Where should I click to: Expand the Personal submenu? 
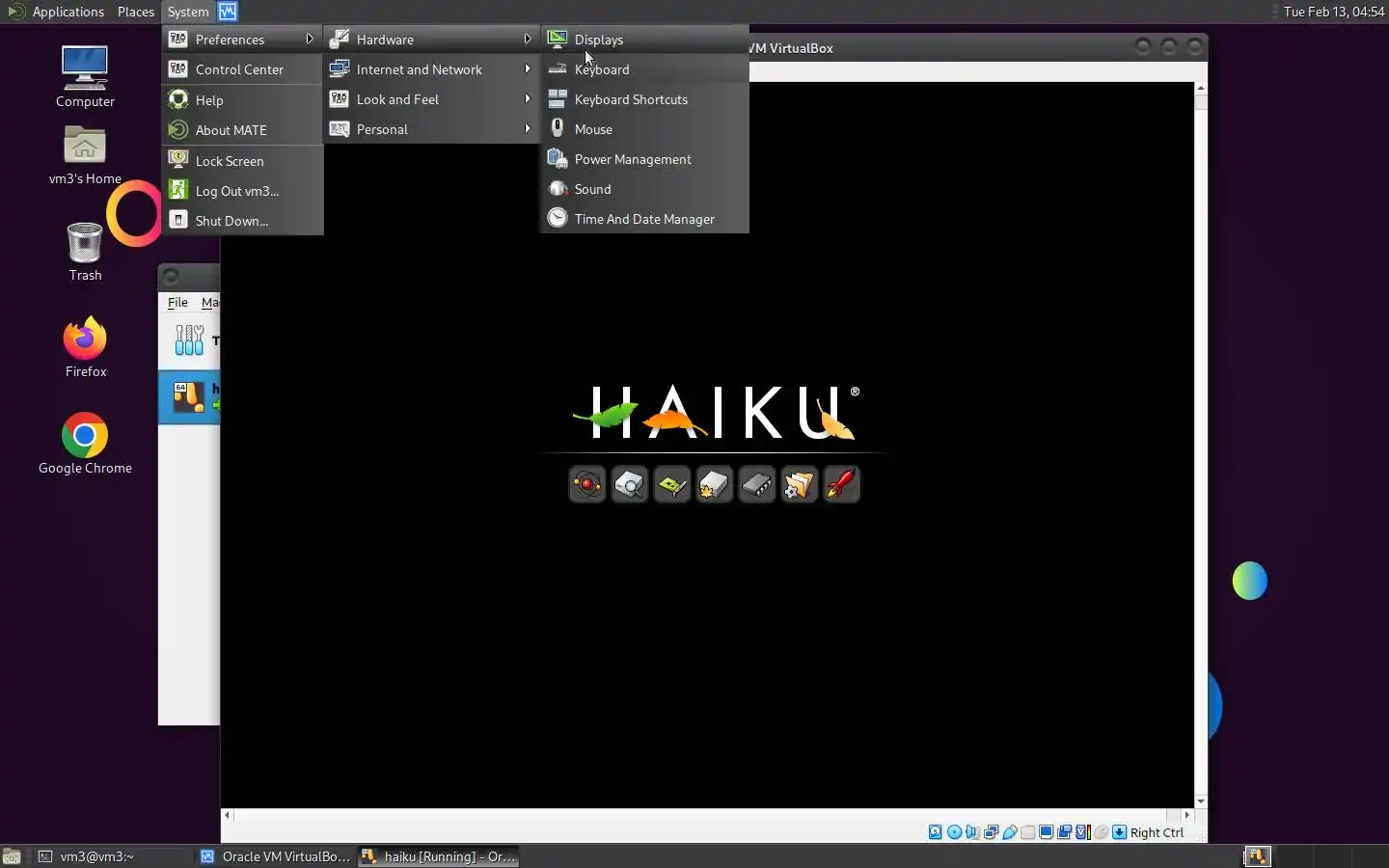pos(430,129)
